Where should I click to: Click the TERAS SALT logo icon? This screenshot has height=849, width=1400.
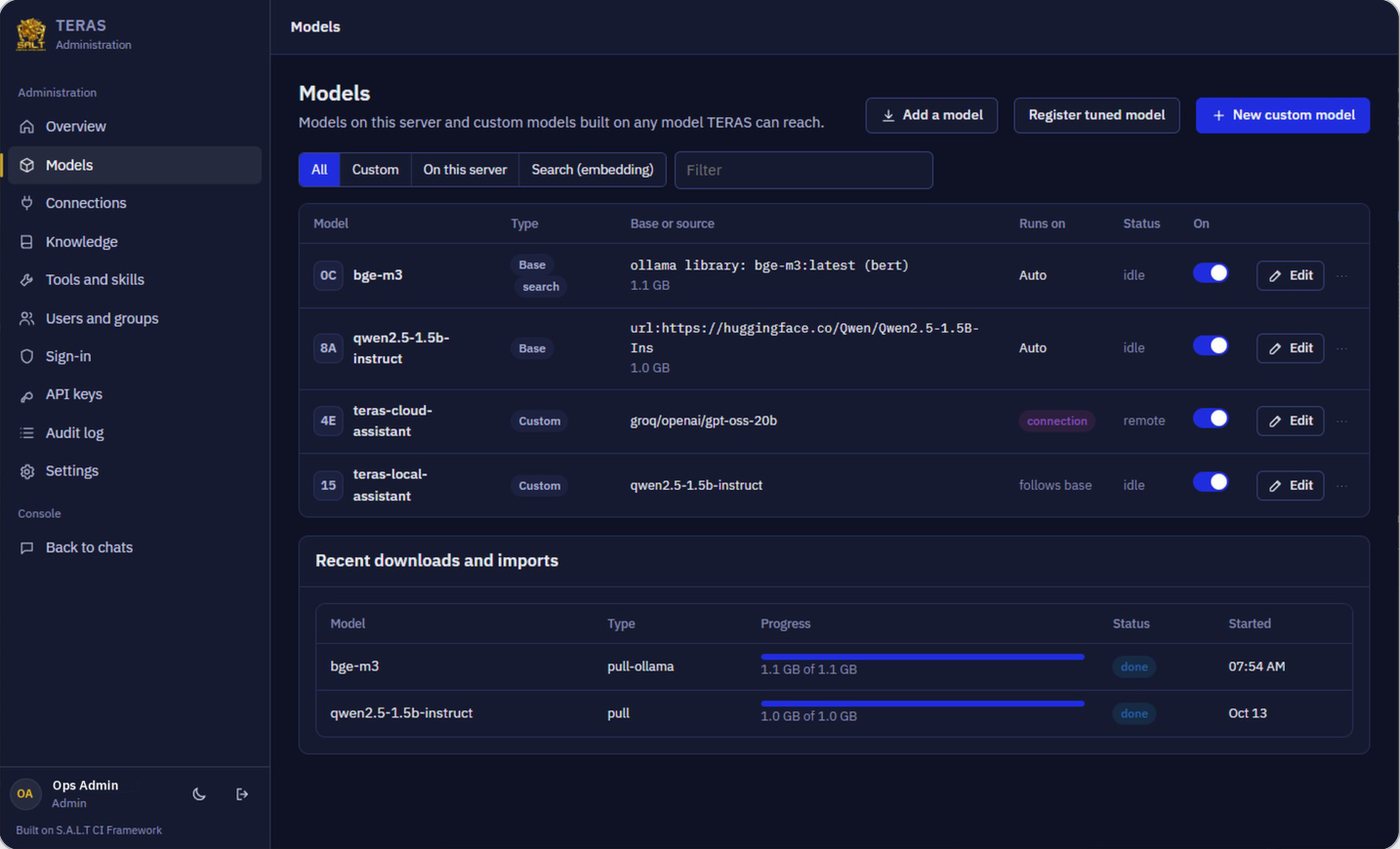pyautogui.click(x=31, y=34)
